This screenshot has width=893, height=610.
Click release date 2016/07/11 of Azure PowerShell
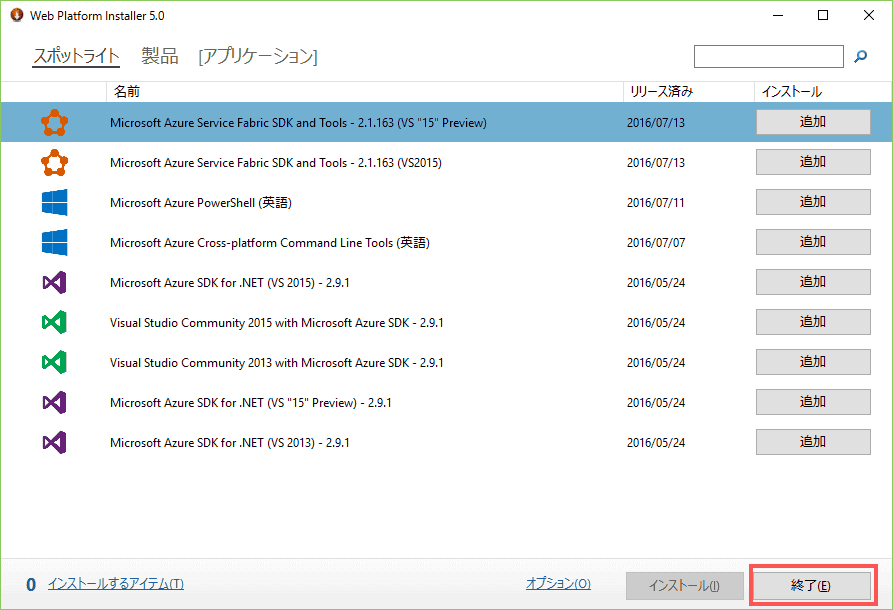(656, 203)
